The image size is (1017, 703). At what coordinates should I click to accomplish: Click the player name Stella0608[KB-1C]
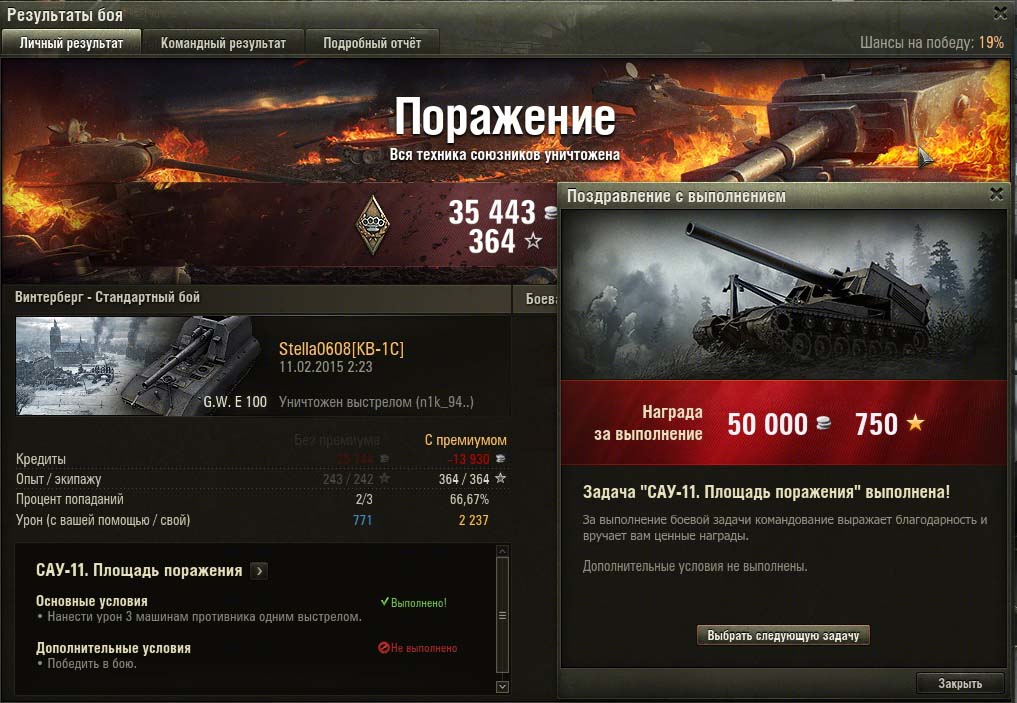(341, 349)
